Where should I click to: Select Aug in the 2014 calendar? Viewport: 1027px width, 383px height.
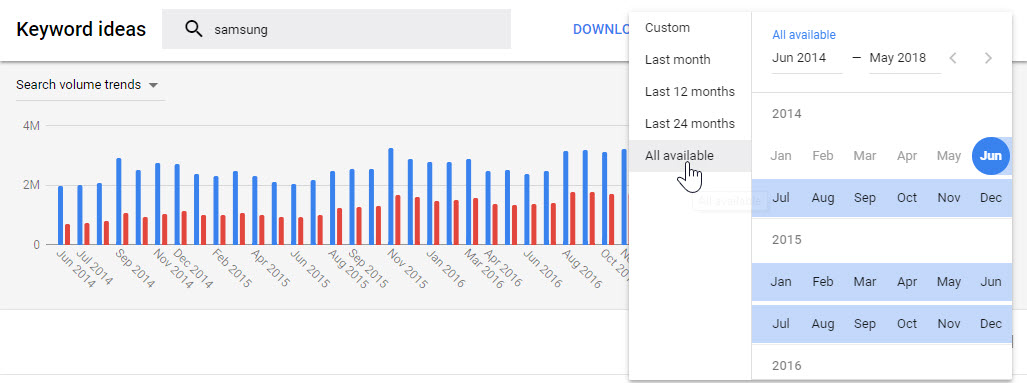pyautogui.click(x=823, y=198)
